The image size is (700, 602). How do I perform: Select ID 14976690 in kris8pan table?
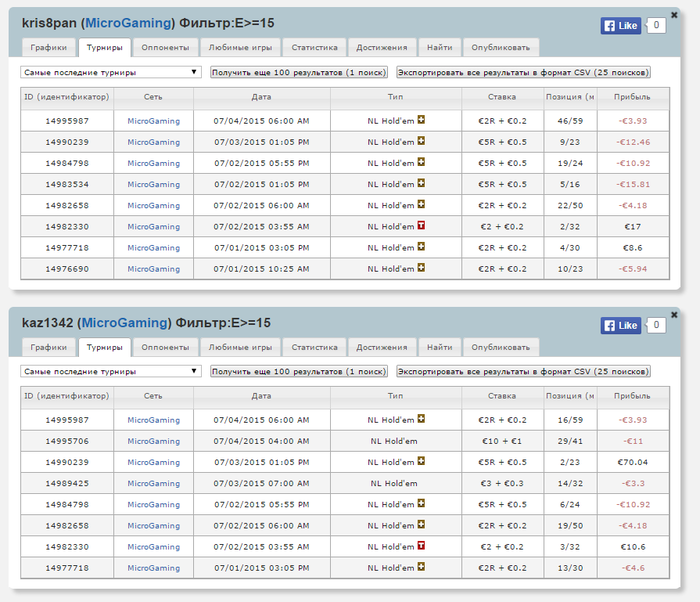(x=67, y=269)
